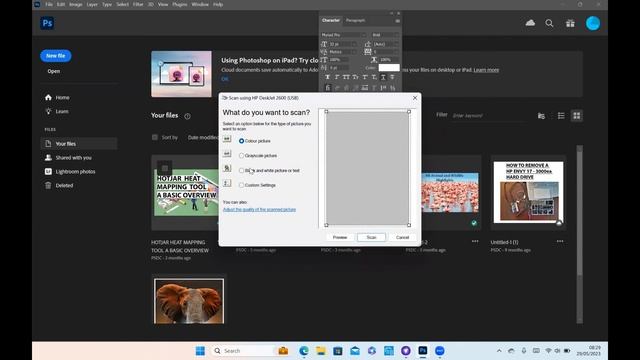
Task: Toggle Strikethrough in Character panel
Action: point(392,77)
